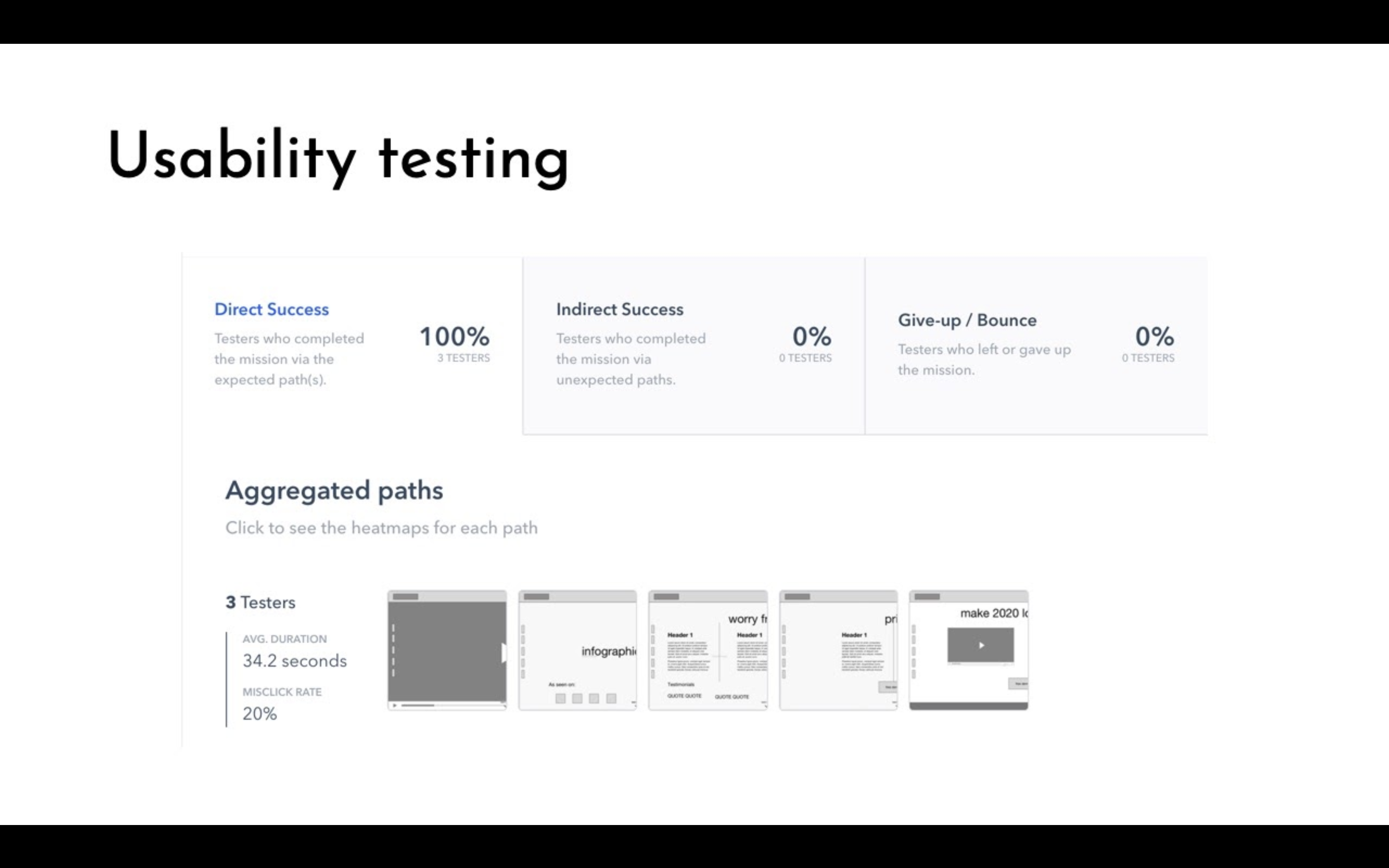Select the Direct Success tab
The height and width of the screenshot is (868, 1389).
pos(272,310)
